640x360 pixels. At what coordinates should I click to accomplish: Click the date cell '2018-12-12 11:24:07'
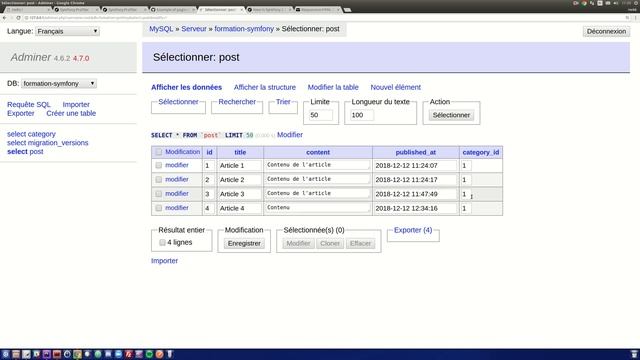(x=415, y=165)
